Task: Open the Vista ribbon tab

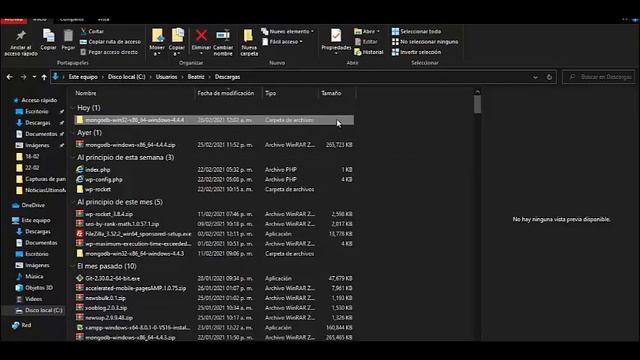Action: pyautogui.click(x=103, y=19)
